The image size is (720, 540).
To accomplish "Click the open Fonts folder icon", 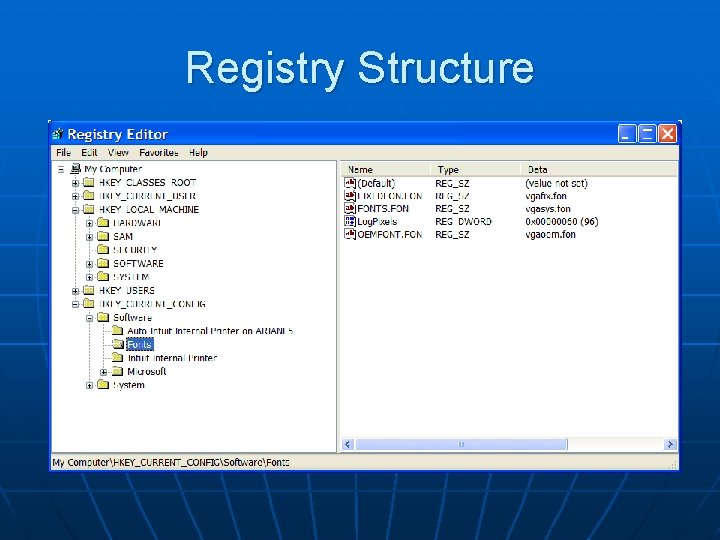I will pos(118,344).
